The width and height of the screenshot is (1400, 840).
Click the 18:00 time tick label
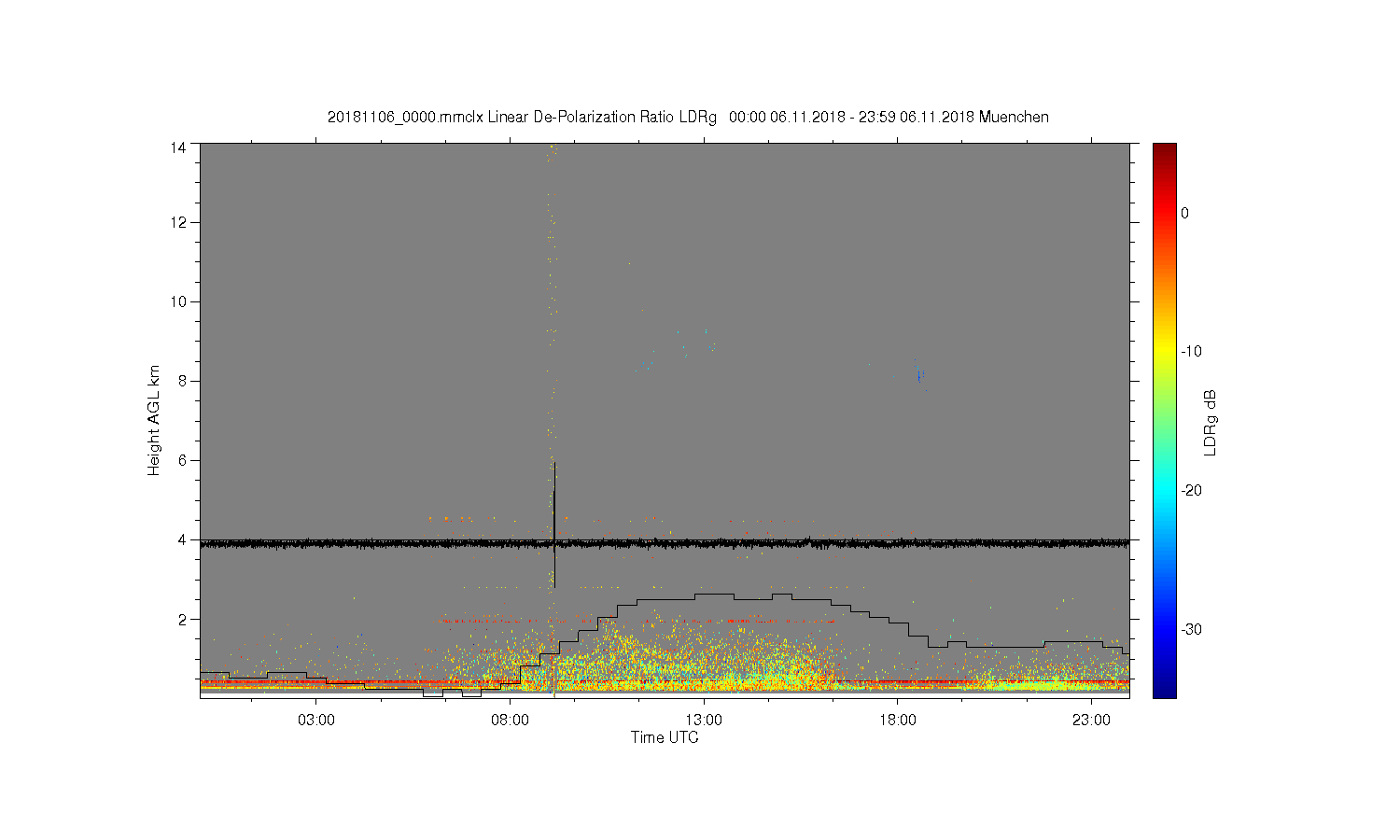898,721
